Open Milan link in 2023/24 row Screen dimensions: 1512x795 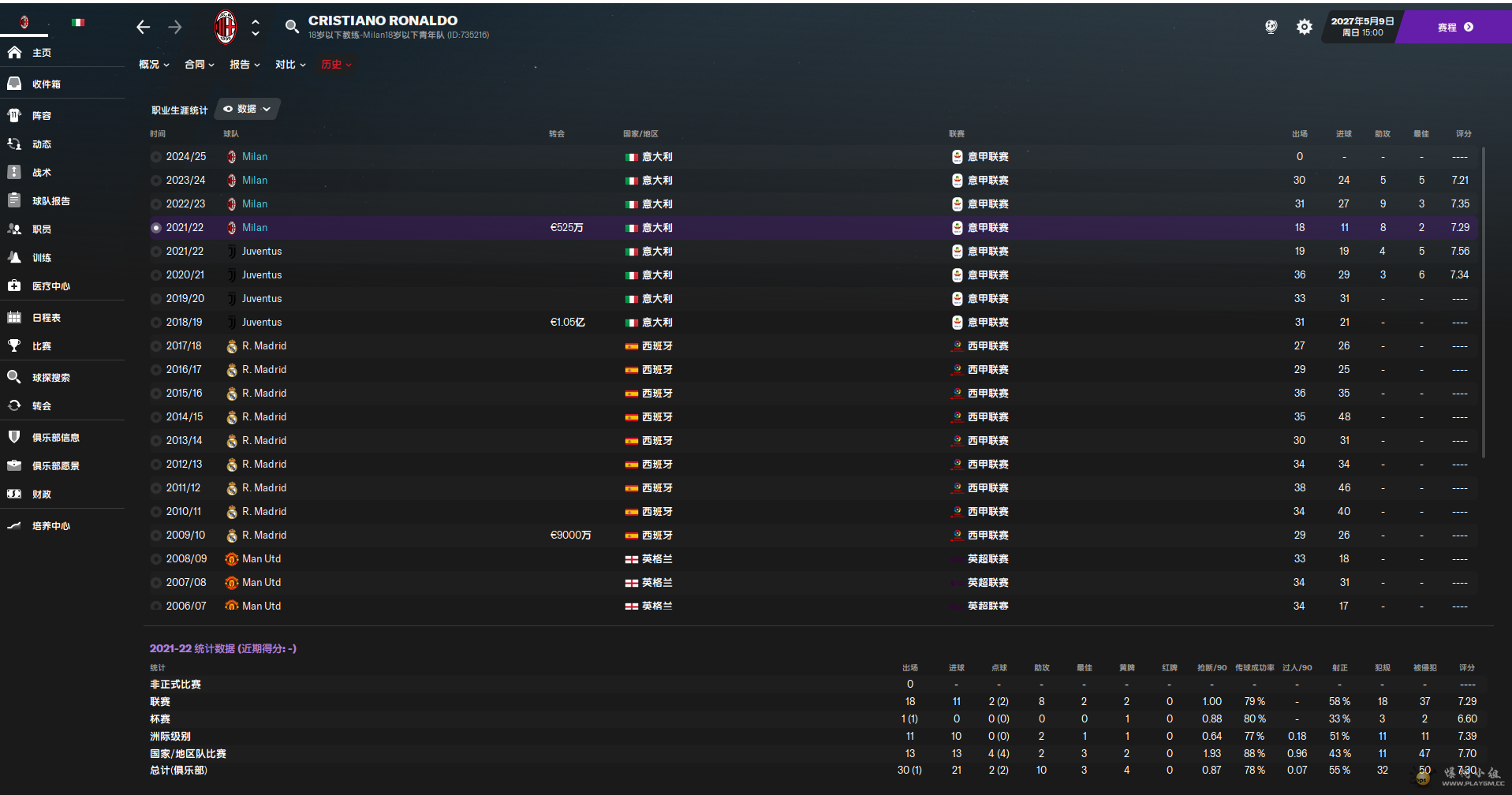[255, 181]
